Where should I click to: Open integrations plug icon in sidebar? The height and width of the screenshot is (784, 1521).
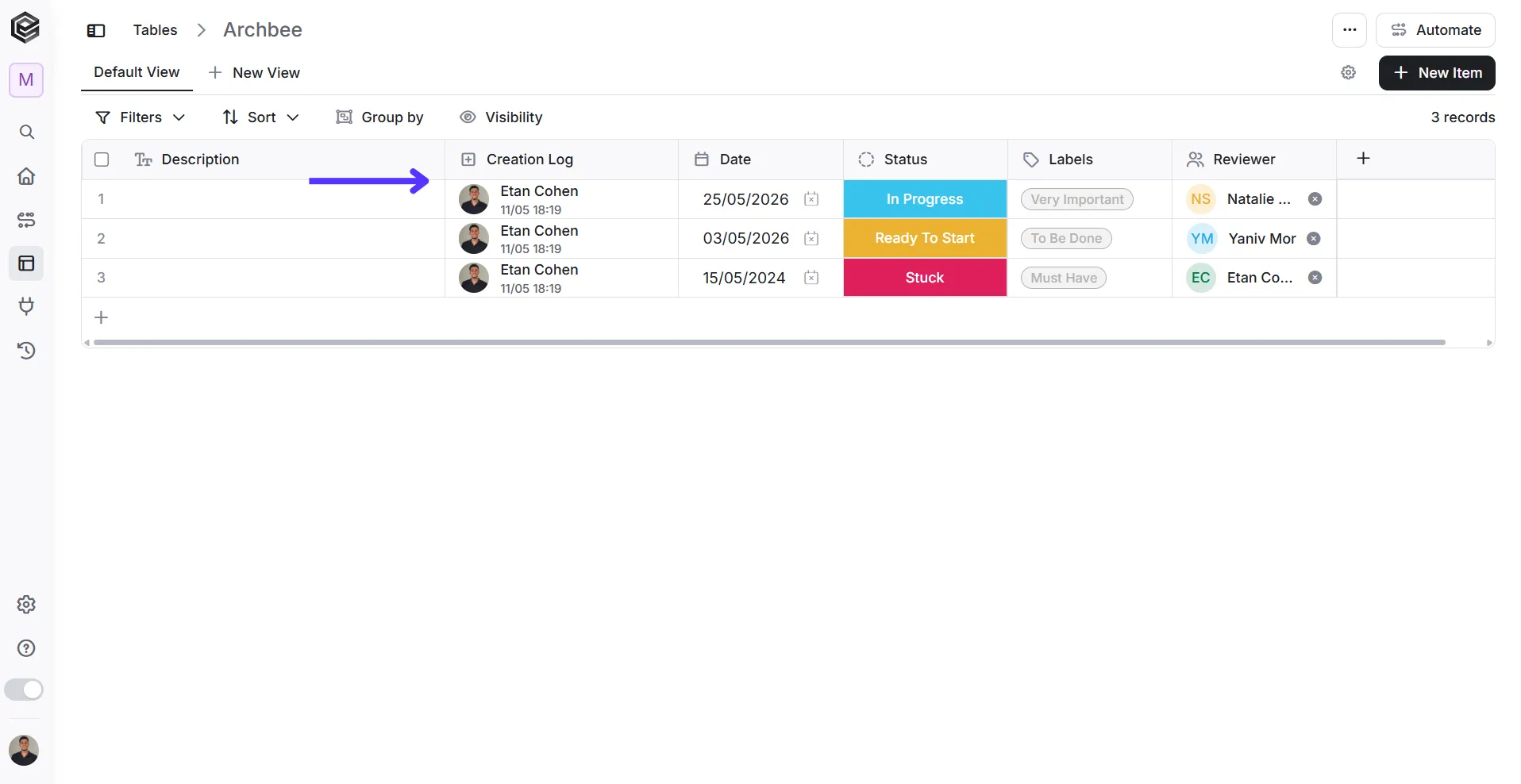pyautogui.click(x=26, y=306)
